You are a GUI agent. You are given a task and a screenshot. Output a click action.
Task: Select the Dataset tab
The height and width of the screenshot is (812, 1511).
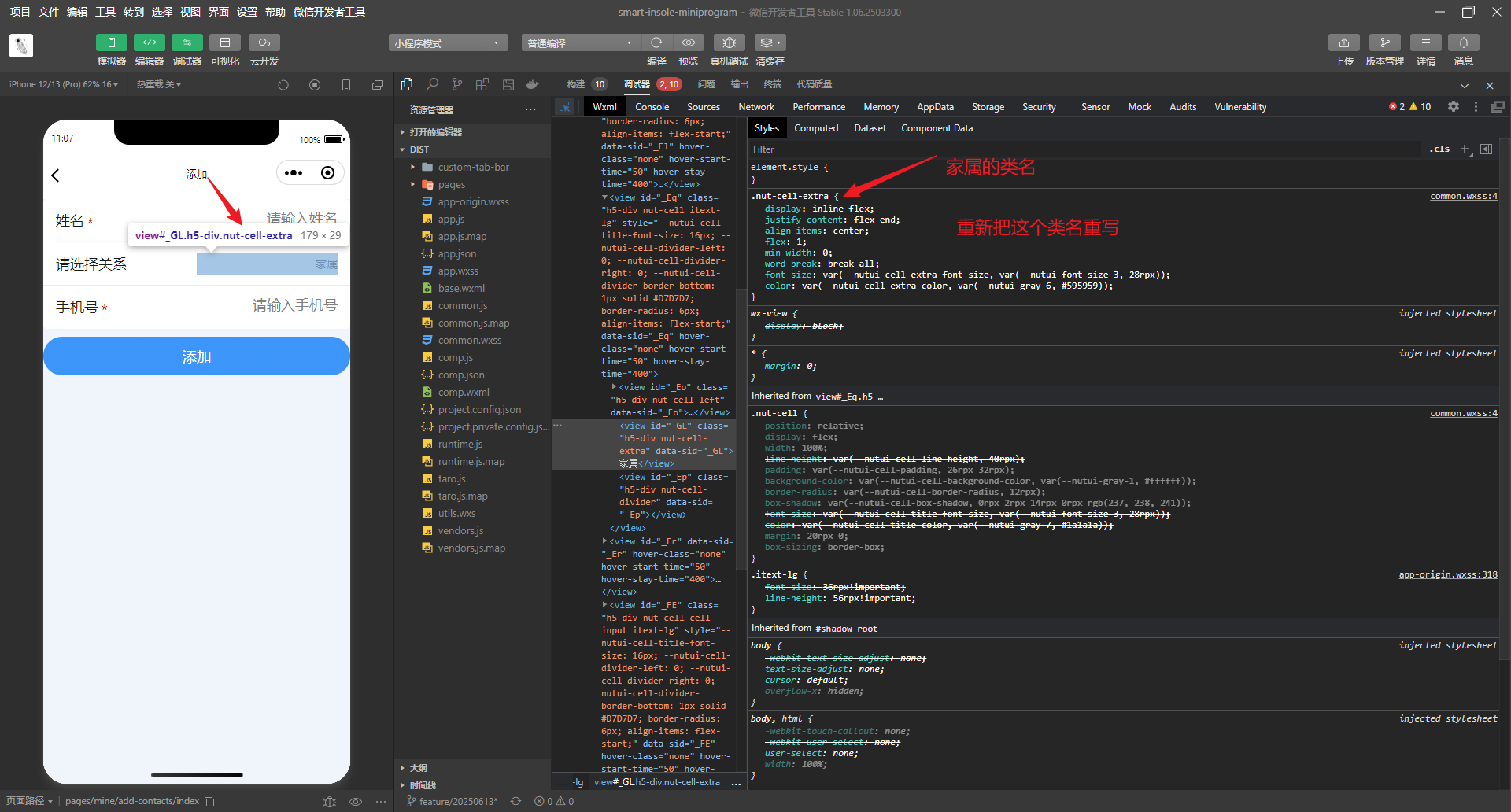870,128
